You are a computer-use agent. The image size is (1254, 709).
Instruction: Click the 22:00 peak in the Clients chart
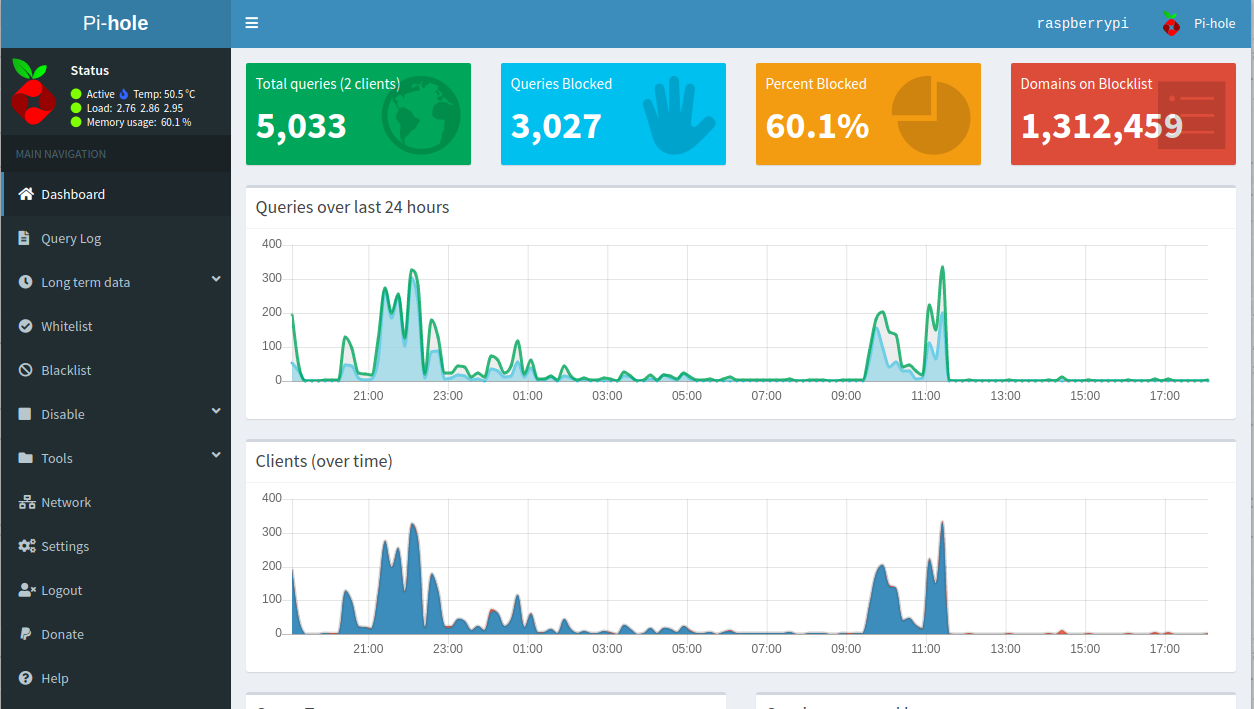413,525
